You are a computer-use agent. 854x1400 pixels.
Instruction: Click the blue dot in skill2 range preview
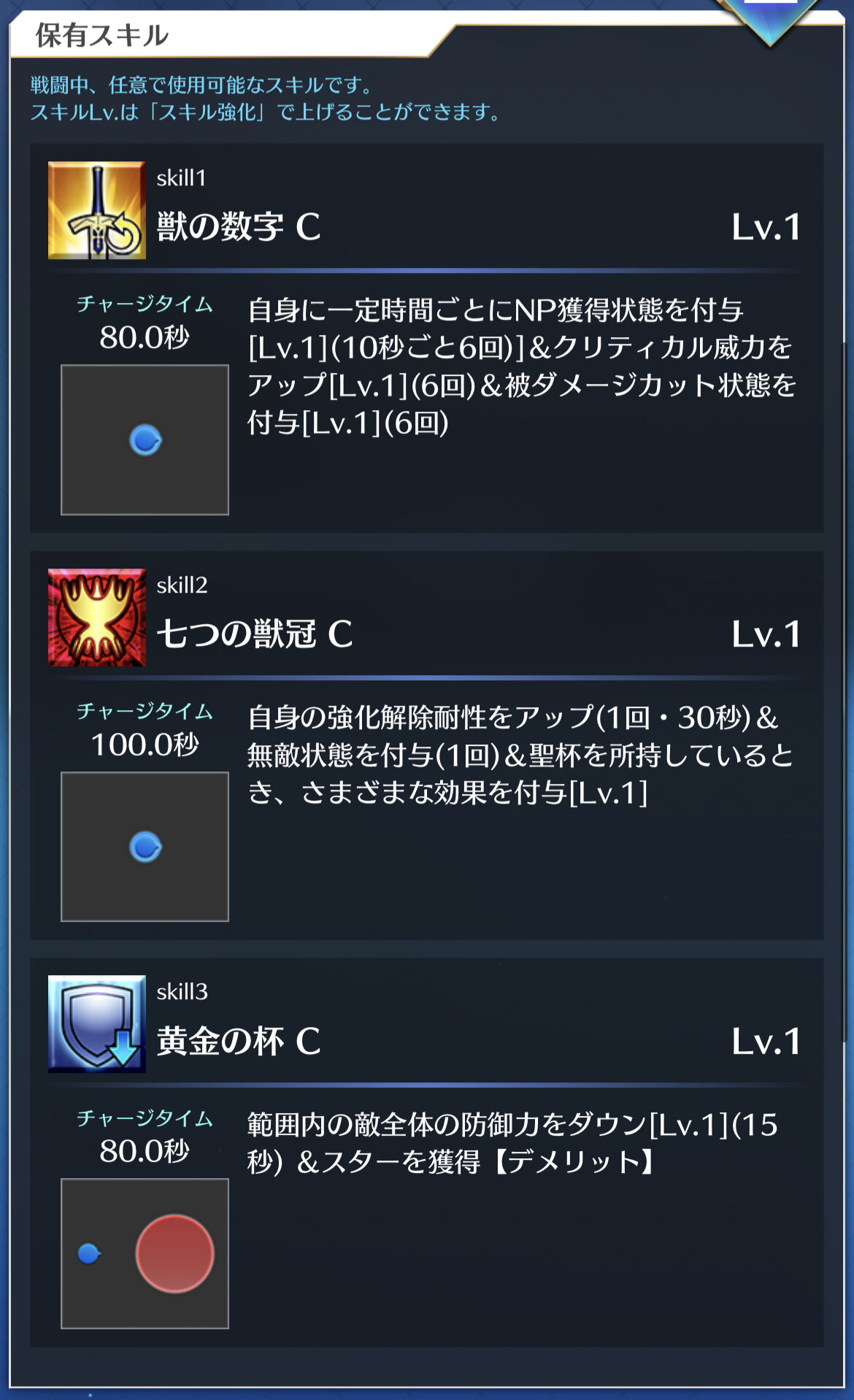coord(145,847)
